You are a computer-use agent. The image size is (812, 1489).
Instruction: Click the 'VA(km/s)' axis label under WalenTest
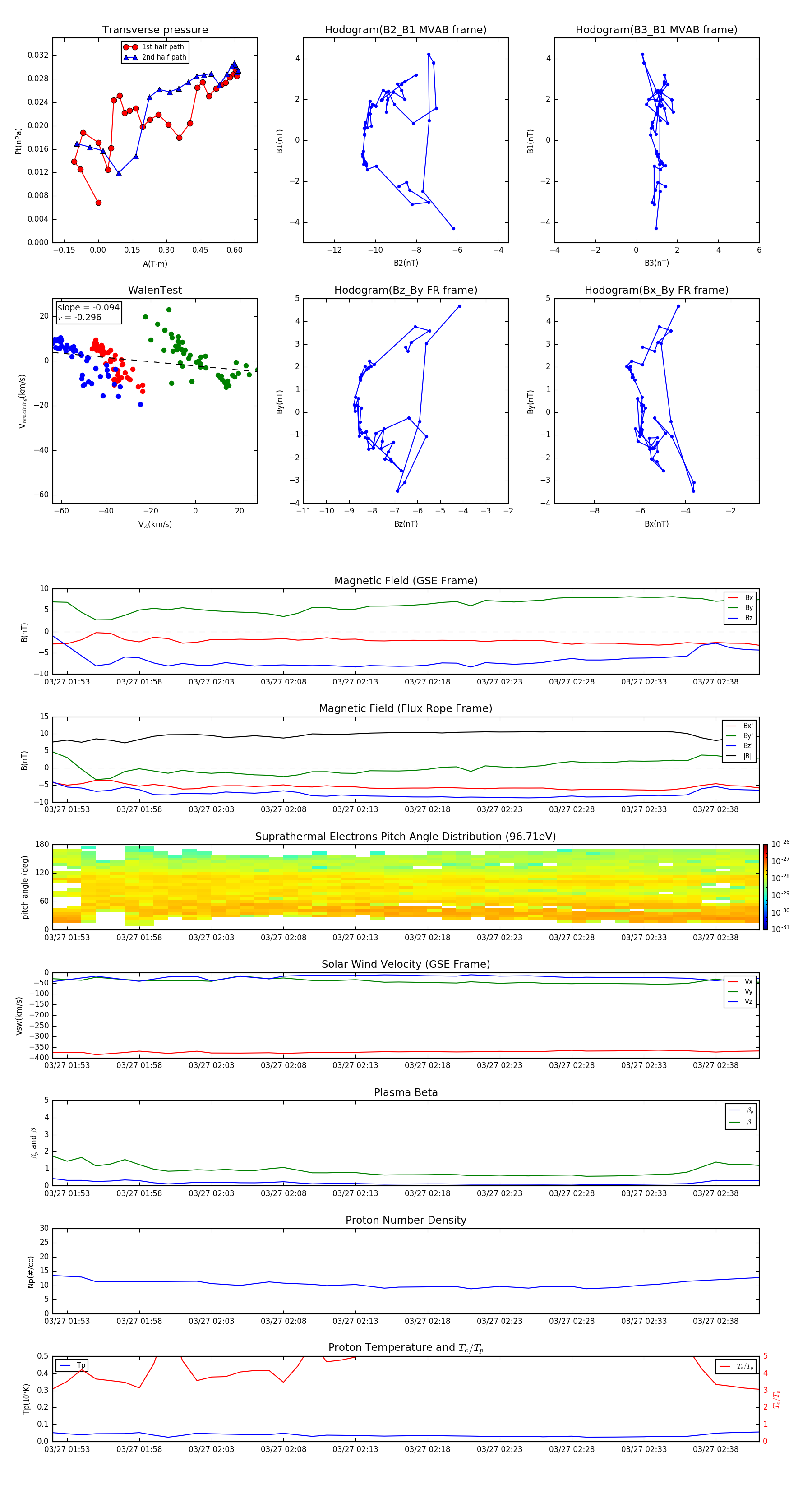tap(155, 524)
